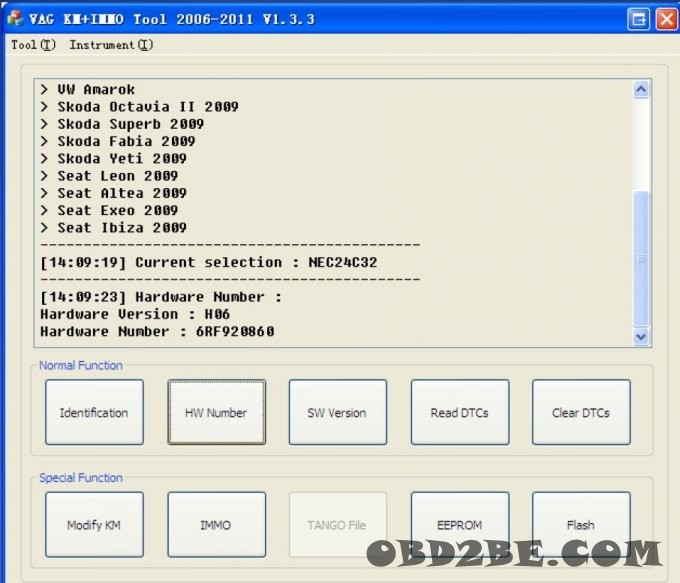Select 'Skoda Yeti 2009' line

point(114,159)
